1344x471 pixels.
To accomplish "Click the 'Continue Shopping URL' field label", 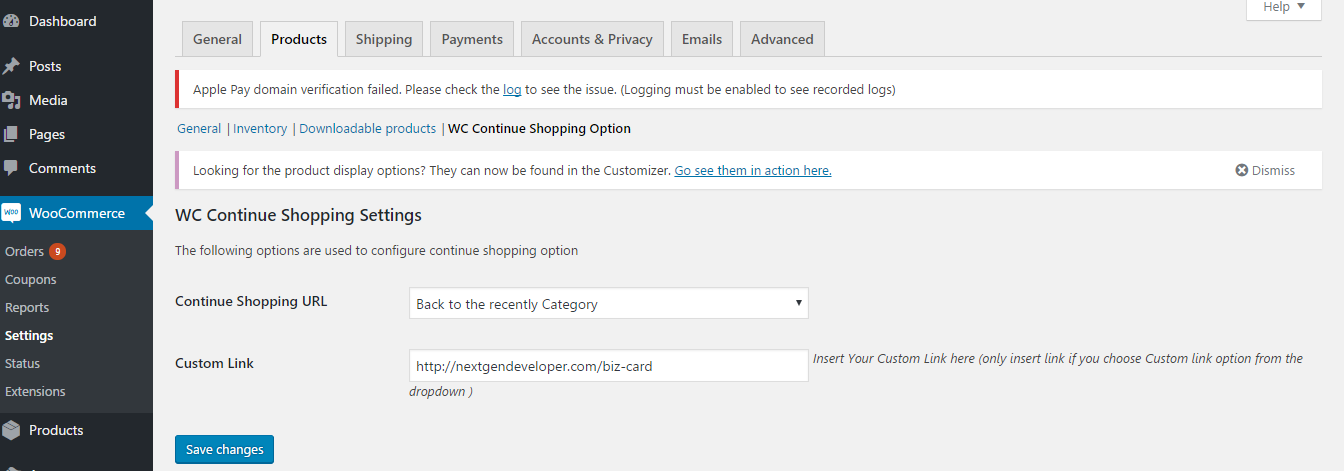I will [x=251, y=301].
